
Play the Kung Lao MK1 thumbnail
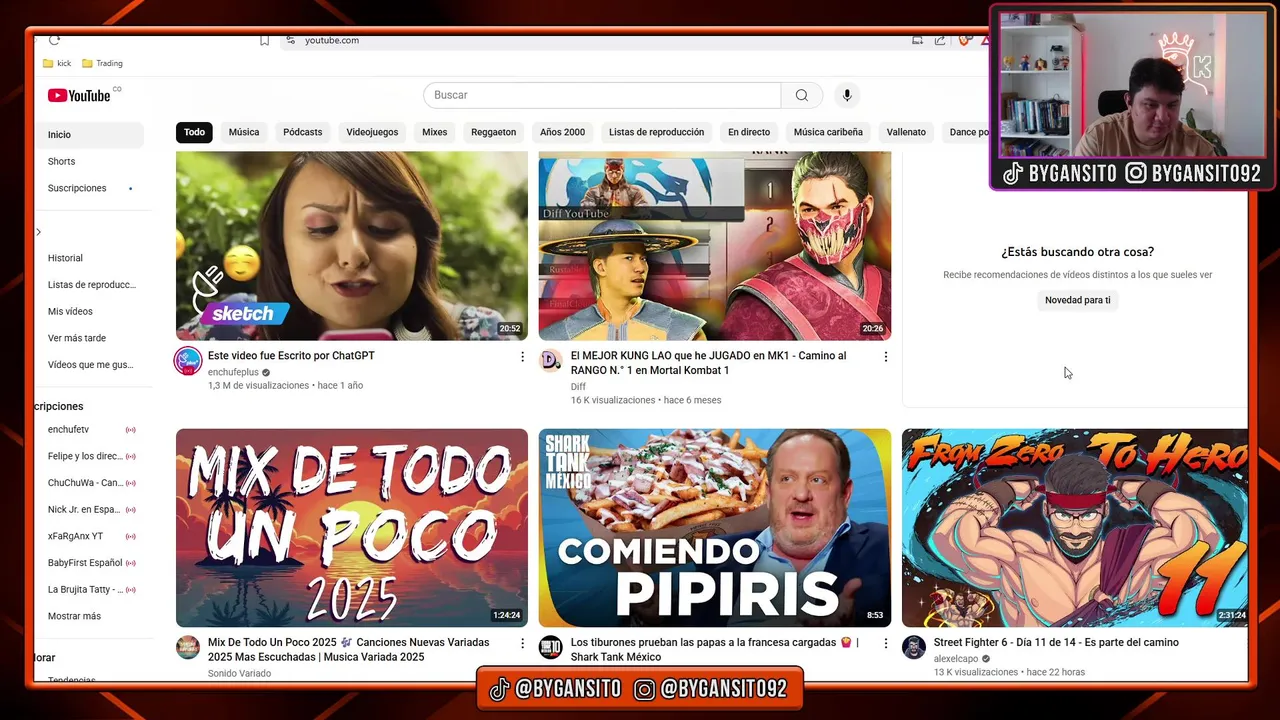715,246
